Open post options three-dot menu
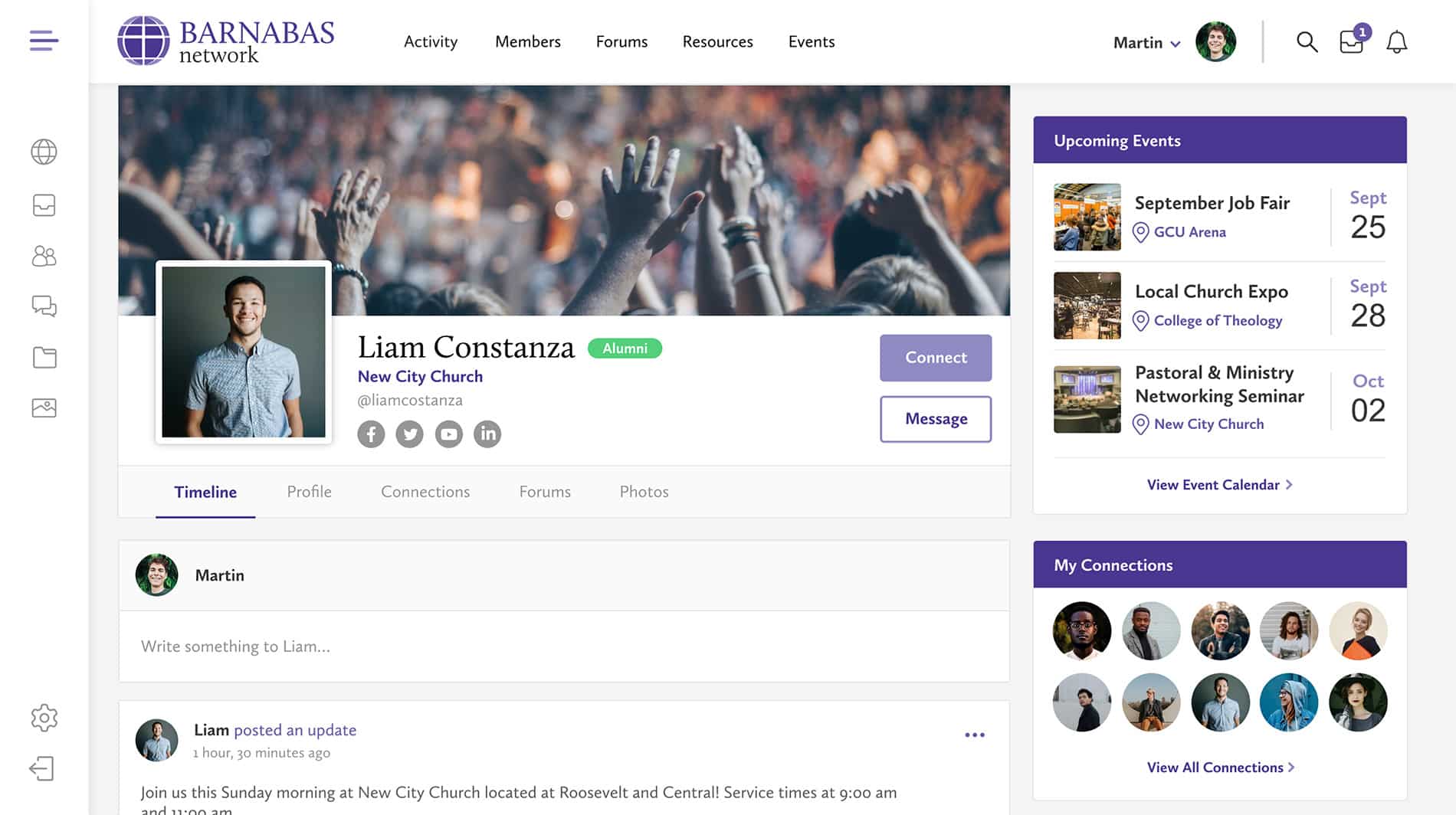The height and width of the screenshot is (815, 1456). 974,735
